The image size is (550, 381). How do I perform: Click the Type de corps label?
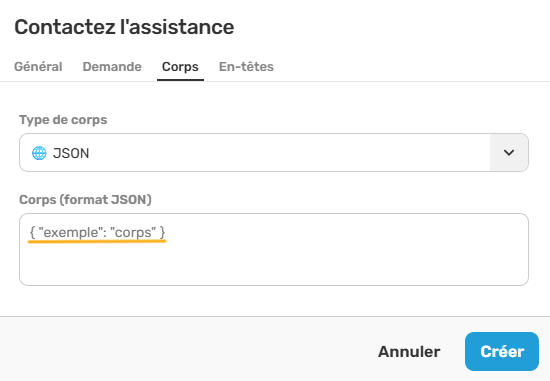(x=63, y=120)
